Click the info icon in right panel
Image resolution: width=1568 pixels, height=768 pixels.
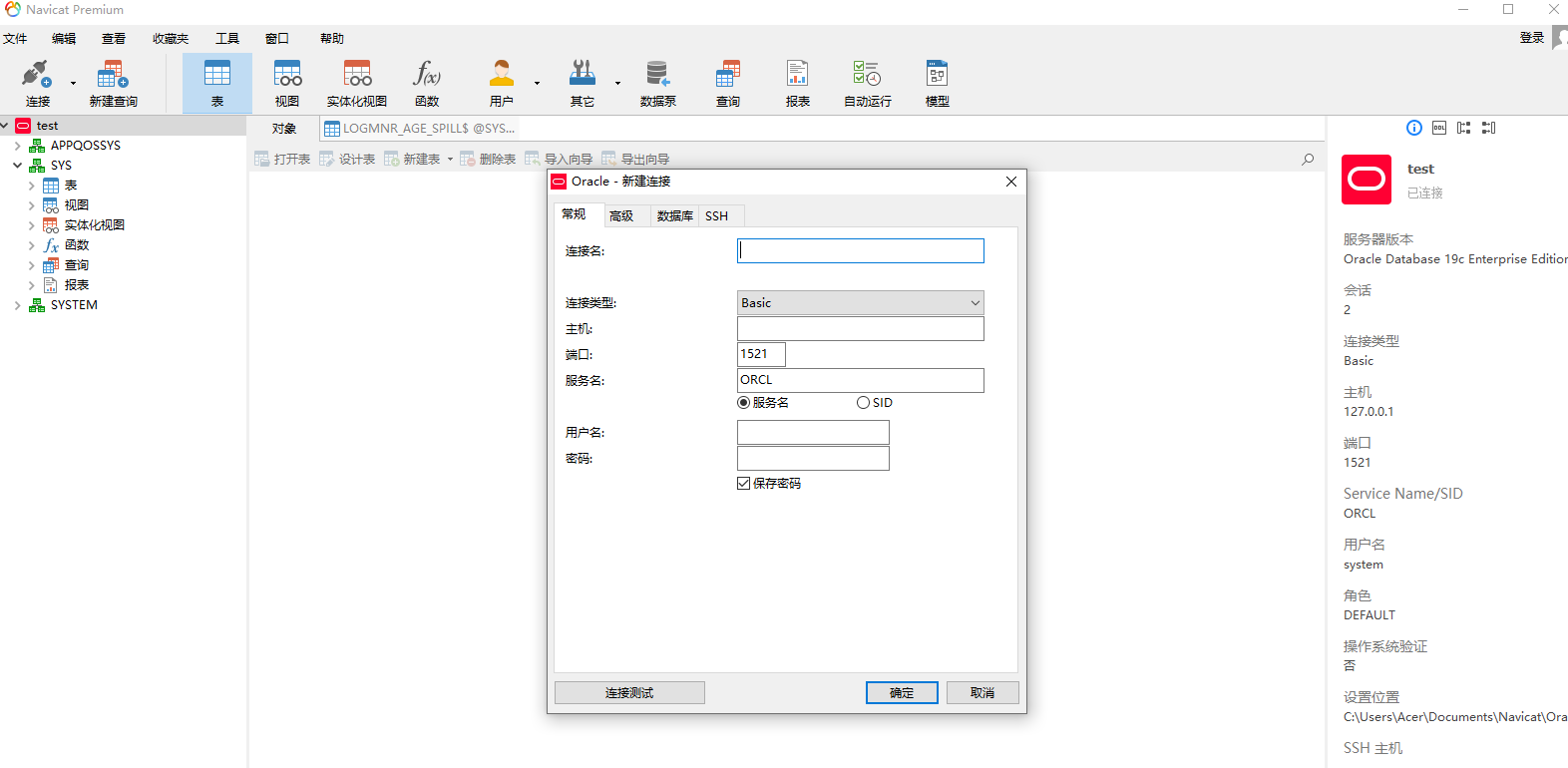click(1414, 128)
